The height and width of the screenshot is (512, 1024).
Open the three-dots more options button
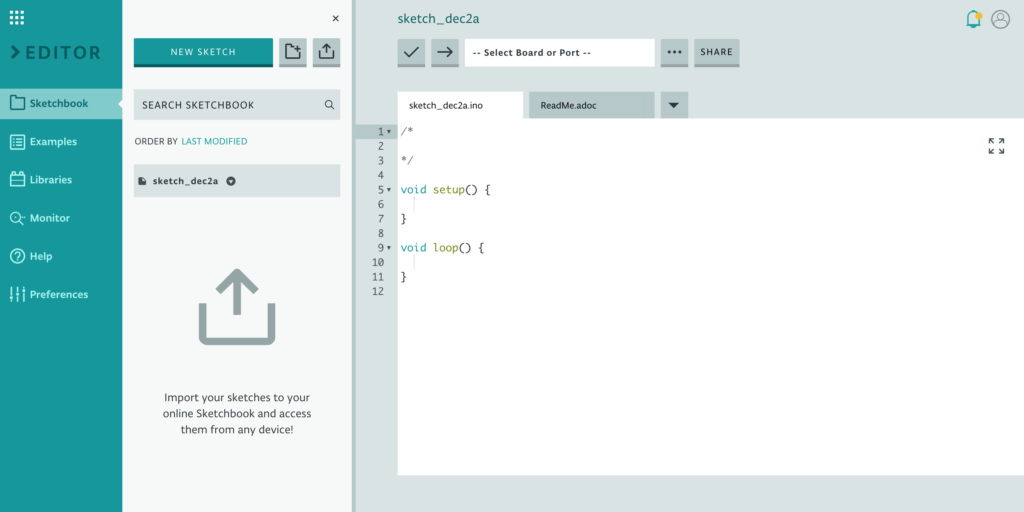(675, 52)
